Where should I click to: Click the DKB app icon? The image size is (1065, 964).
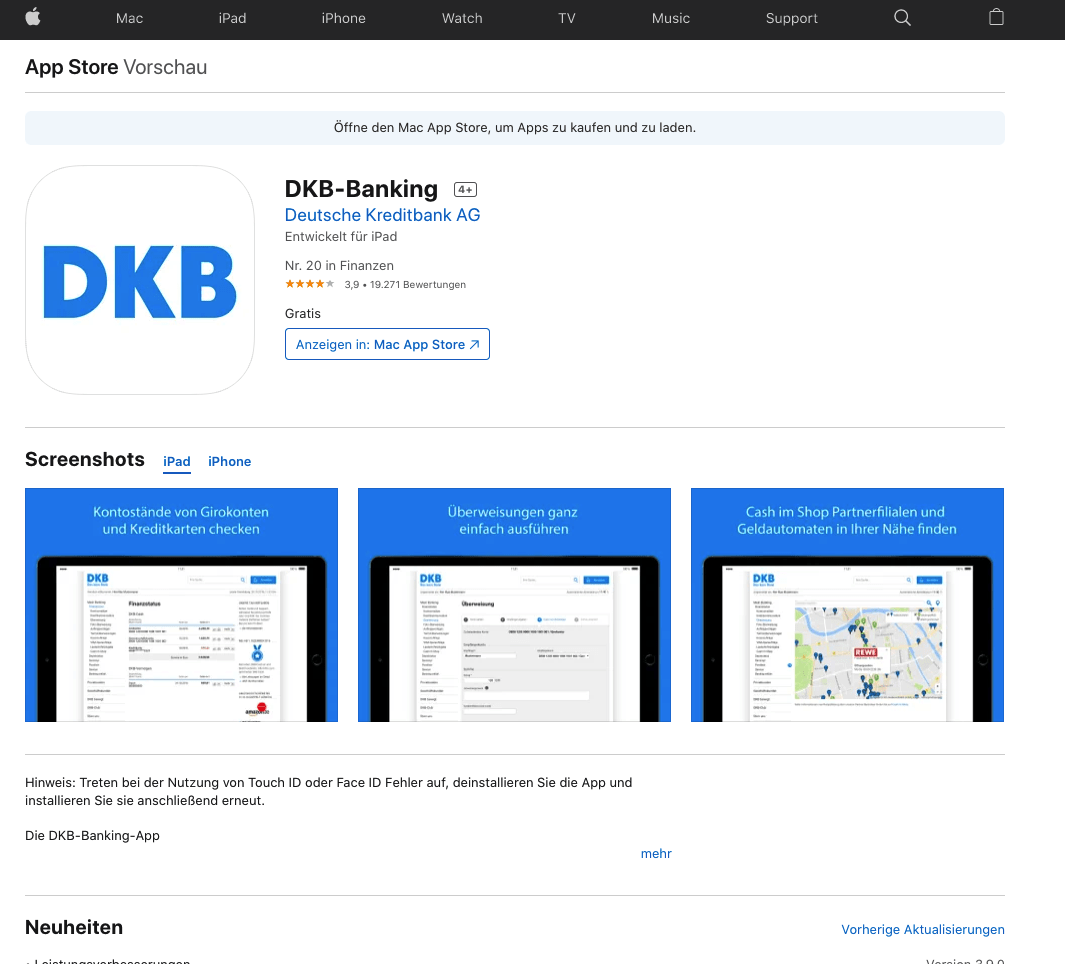click(x=140, y=280)
